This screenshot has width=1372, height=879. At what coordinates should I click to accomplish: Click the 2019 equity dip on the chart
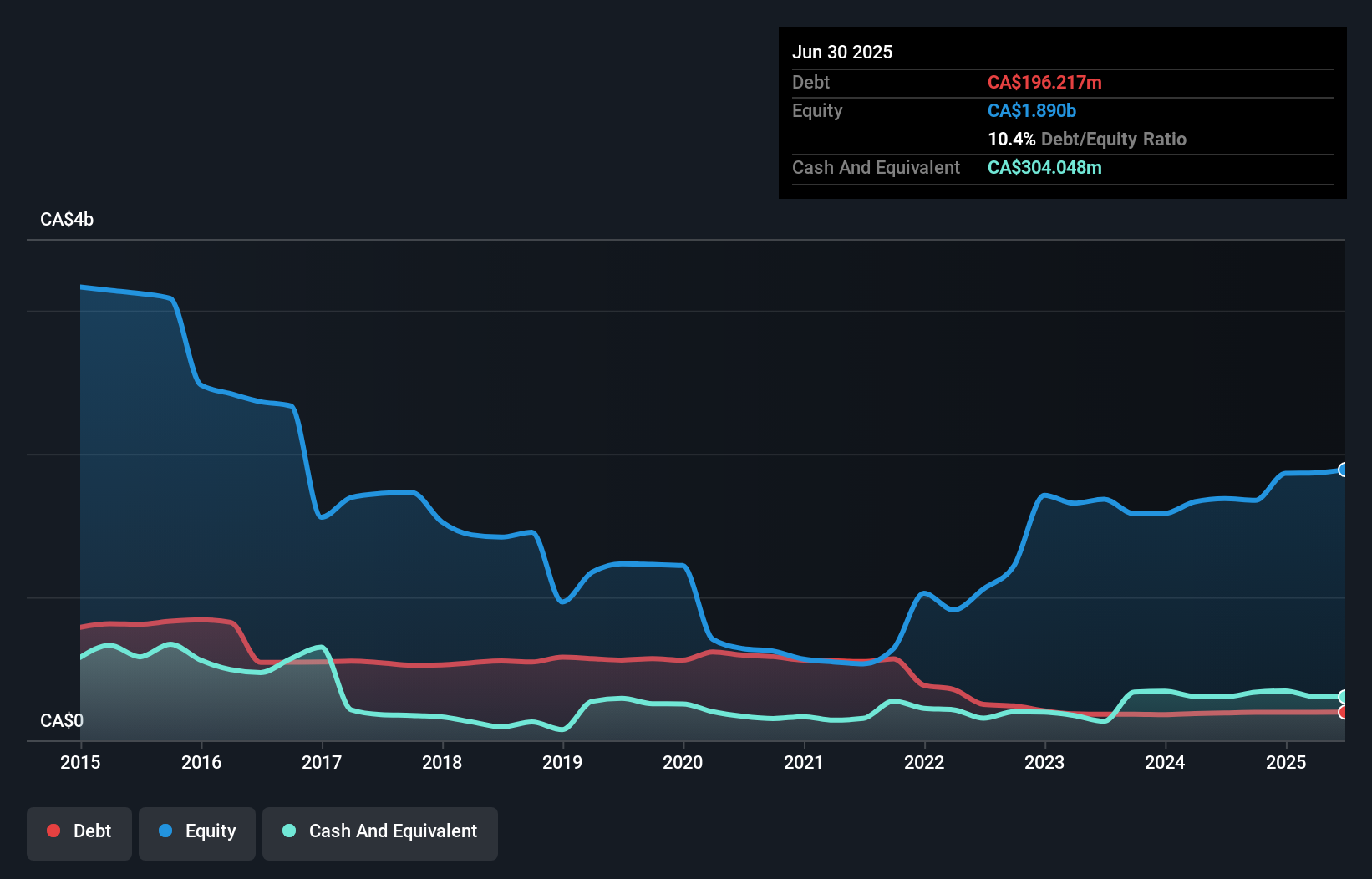(562, 602)
